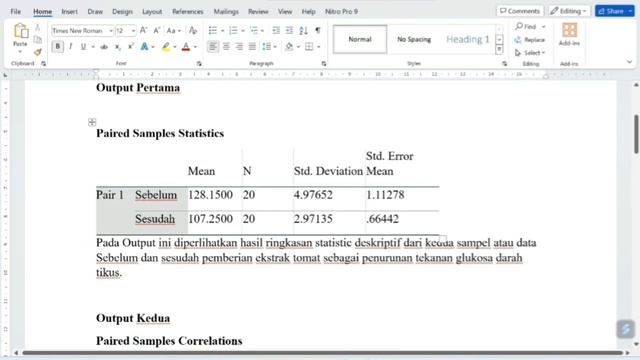Collapse the ribbon with chevron
This screenshot has width=640, height=360.
[629, 62]
